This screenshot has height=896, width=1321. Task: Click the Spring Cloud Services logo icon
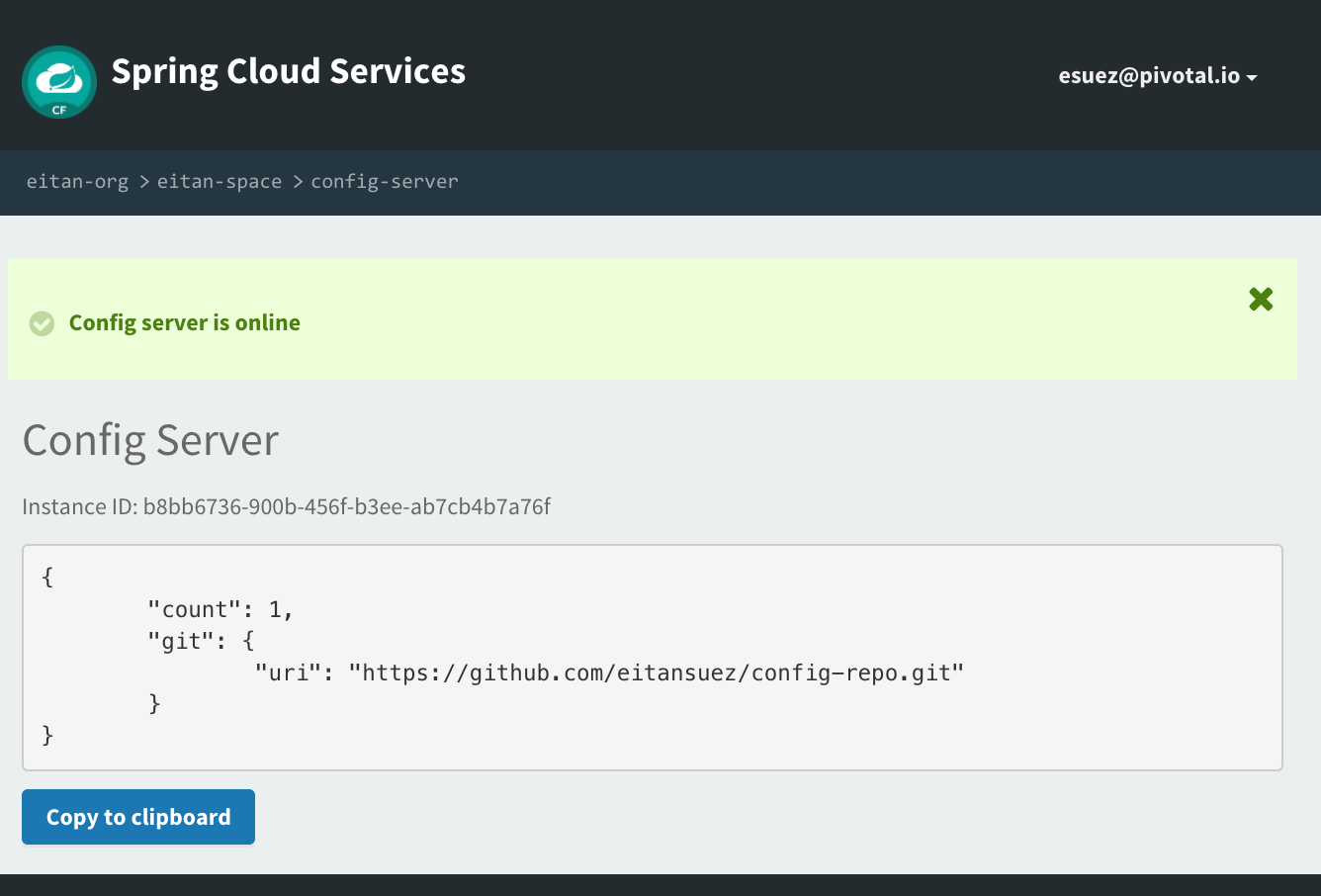click(x=59, y=82)
